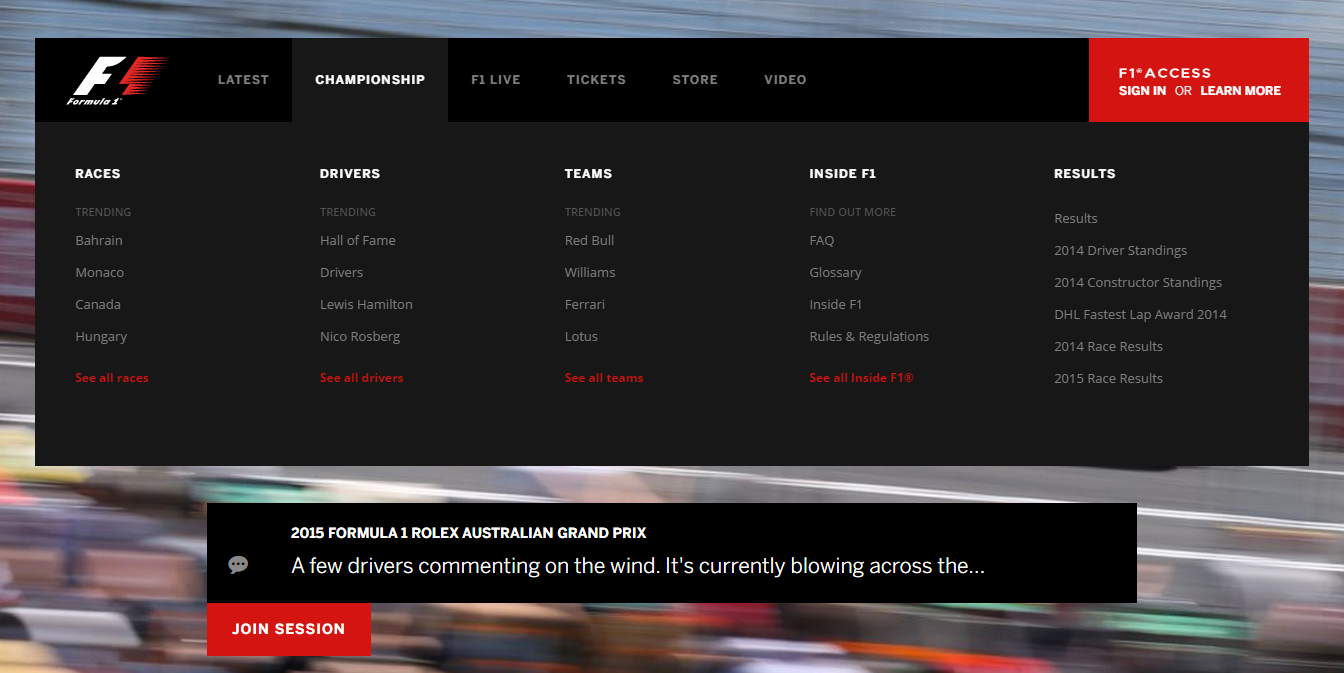The height and width of the screenshot is (673, 1344).
Task: Click the speech bubble comment icon
Action: click(238, 565)
